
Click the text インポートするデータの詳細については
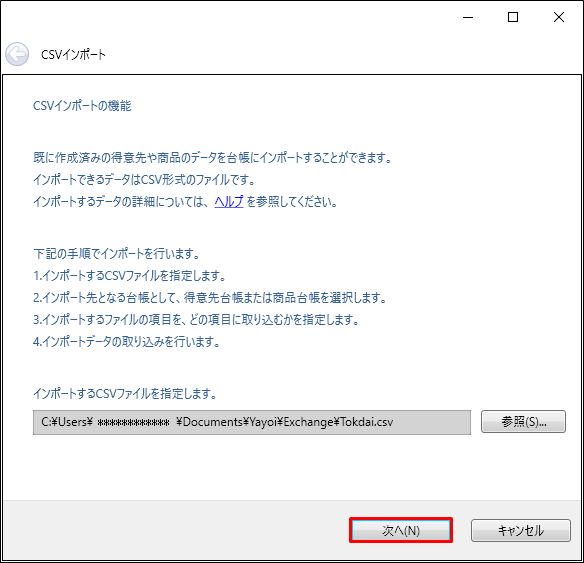(120, 201)
